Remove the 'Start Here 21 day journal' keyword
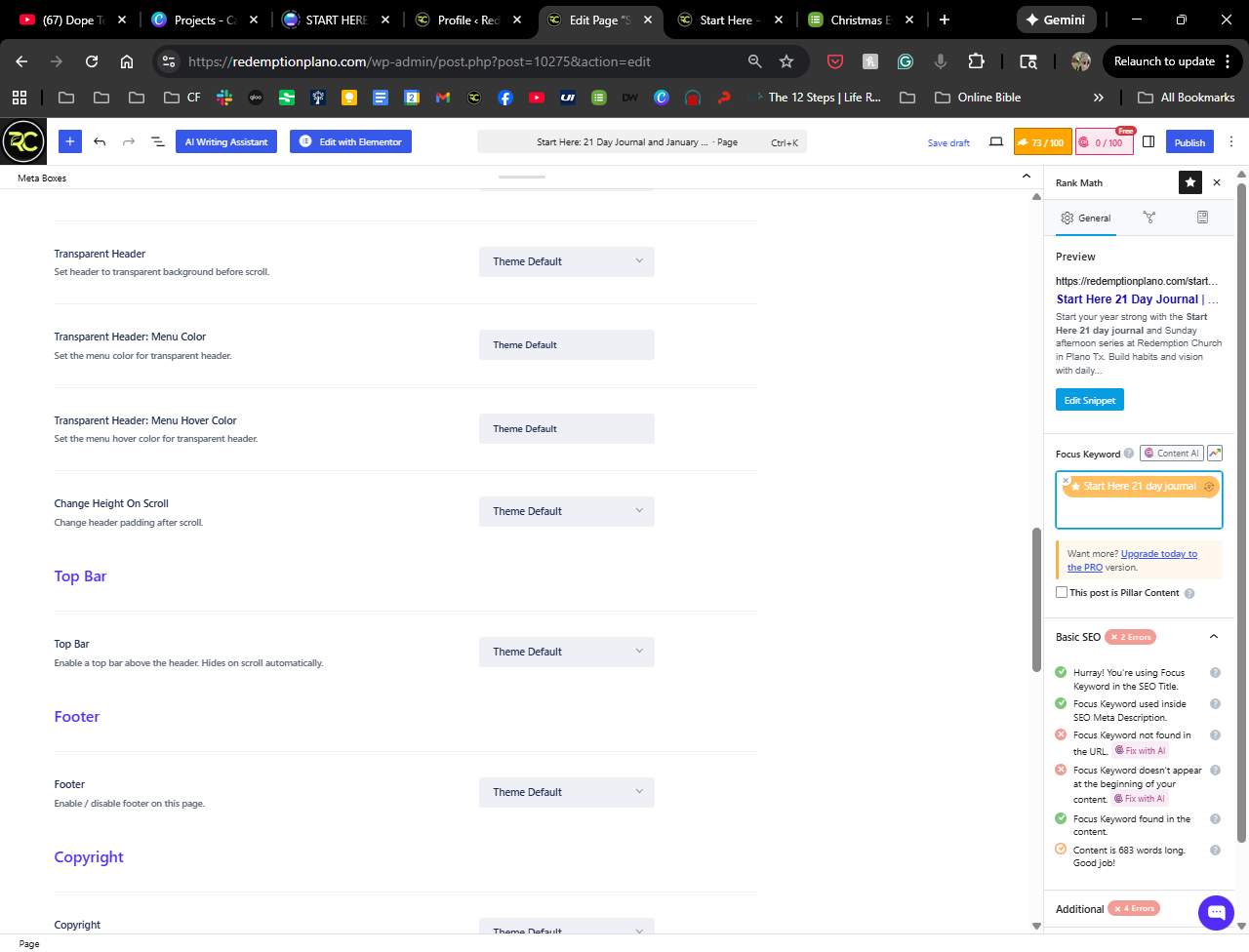1249x952 pixels. (x=1067, y=480)
